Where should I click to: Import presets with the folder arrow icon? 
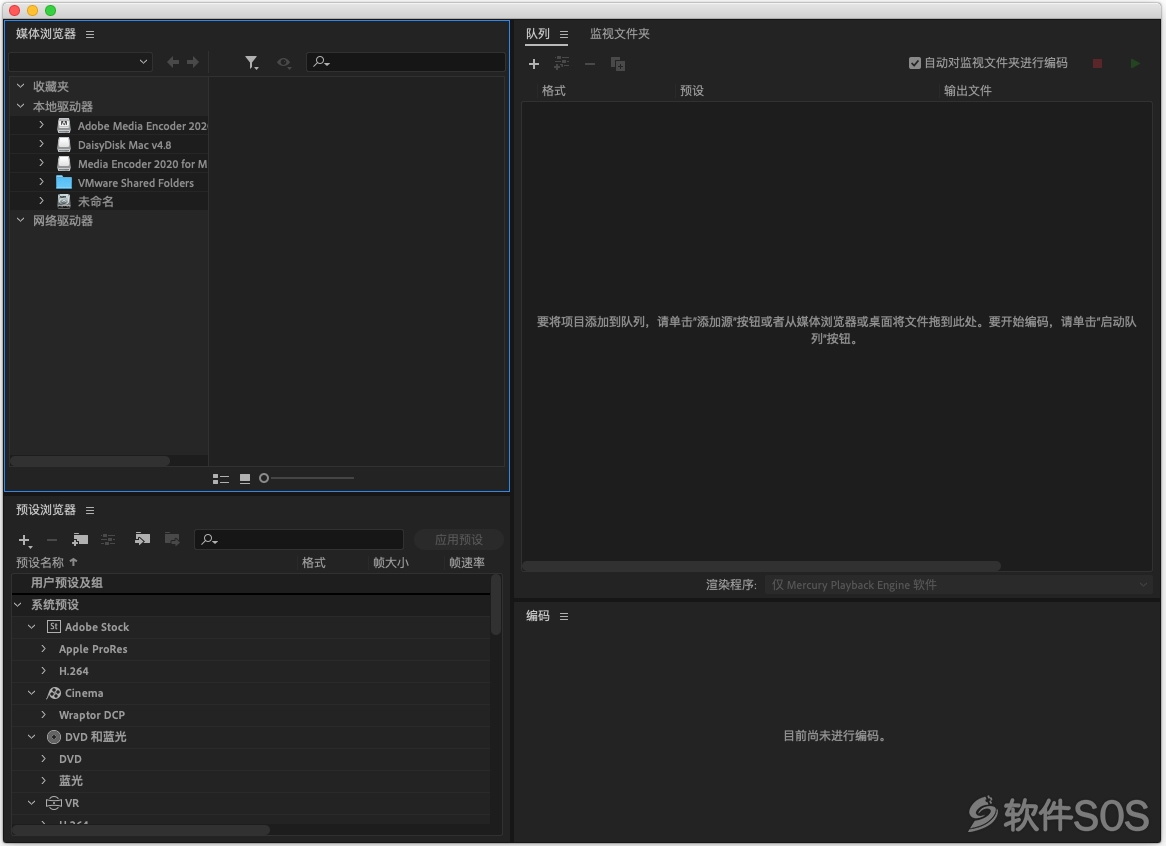pyautogui.click(x=142, y=539)
